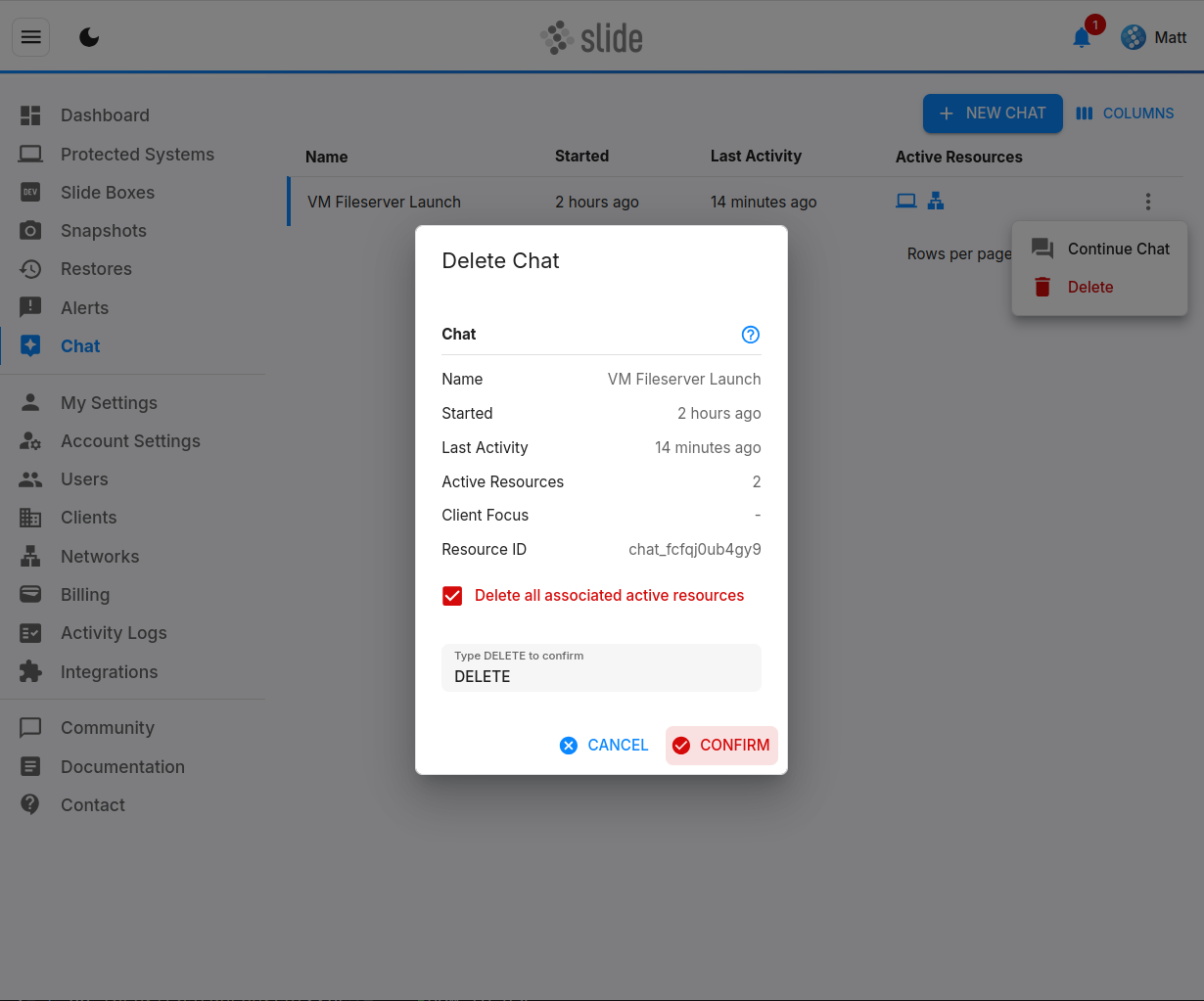
Task: Select Continue Chat from context menu
Action: [1100, 250]
